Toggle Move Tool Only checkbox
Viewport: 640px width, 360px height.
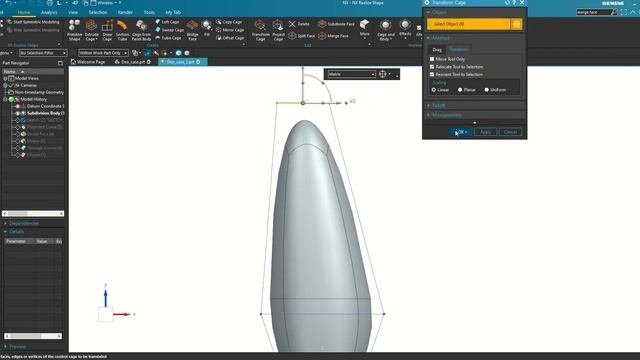tap(432, 59)
